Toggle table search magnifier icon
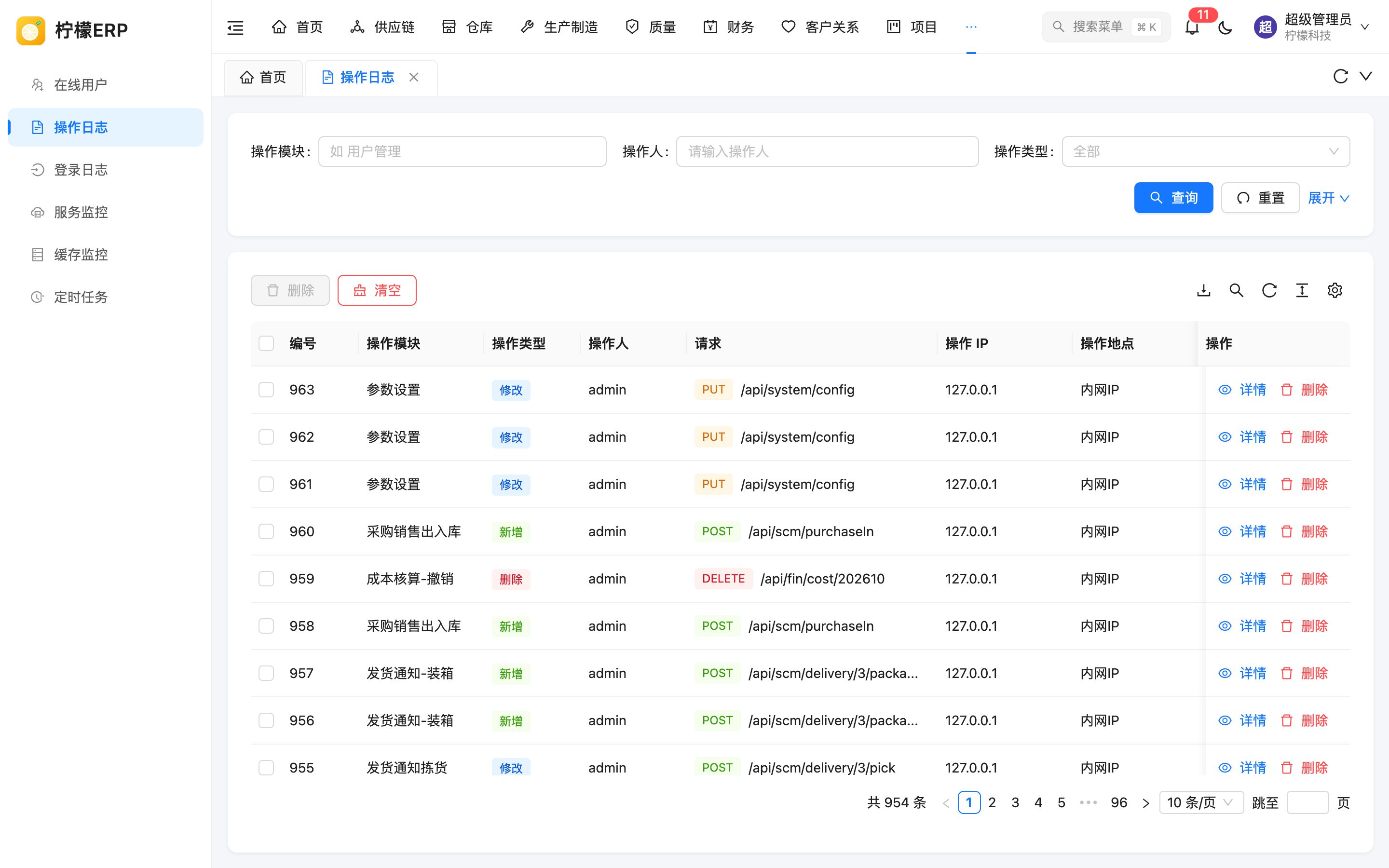The image size is (1389, 868). click(x=1236, y=290)
